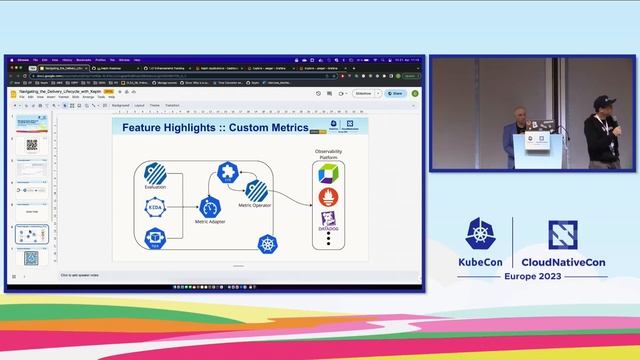Select the Dynatrace logo on slide

point(328,173)
